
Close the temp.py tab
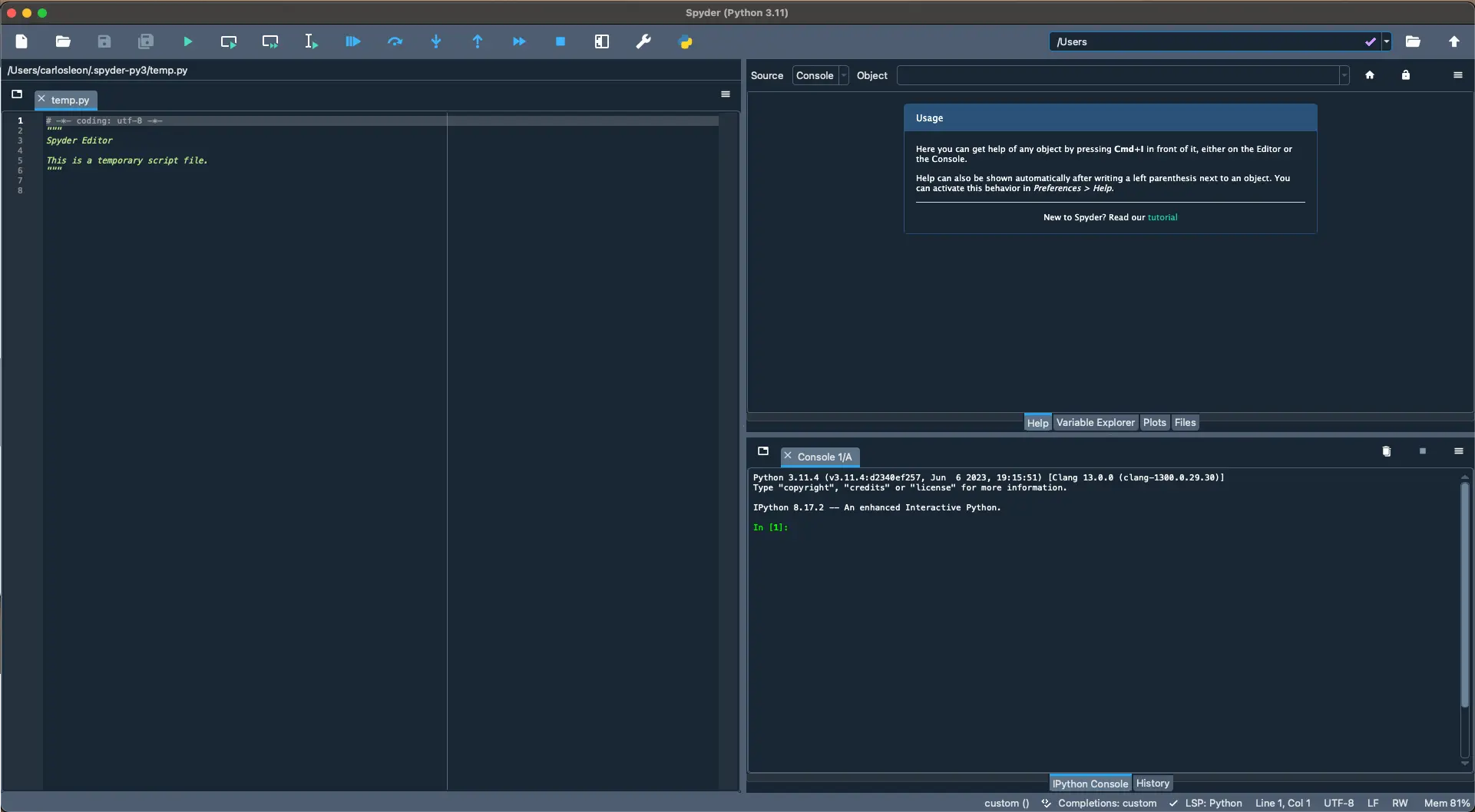[41, 99]
